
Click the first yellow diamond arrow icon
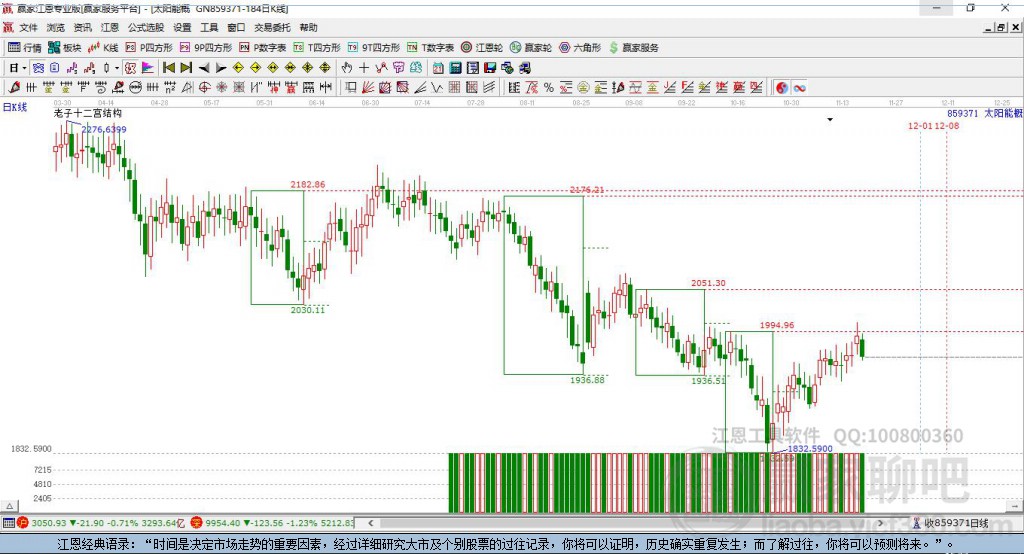(238, 68)
